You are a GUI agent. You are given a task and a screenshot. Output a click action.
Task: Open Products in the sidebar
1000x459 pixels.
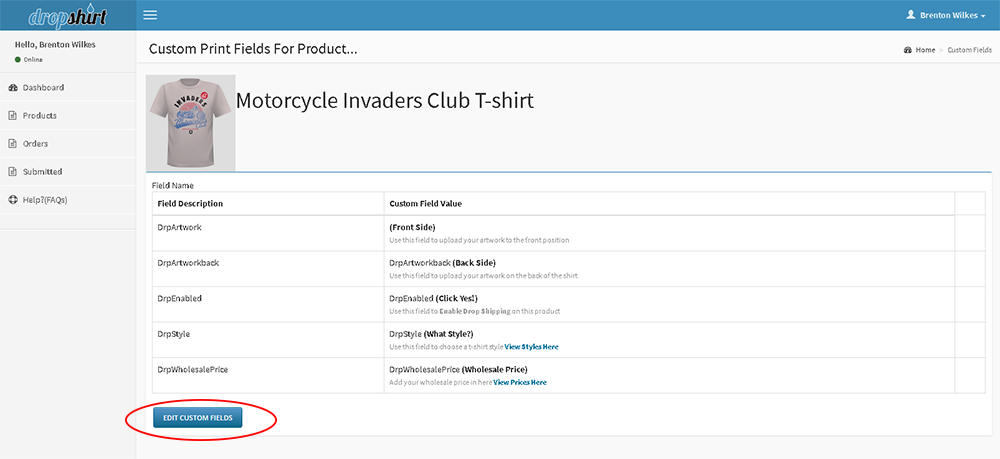(x=68, y=115)
